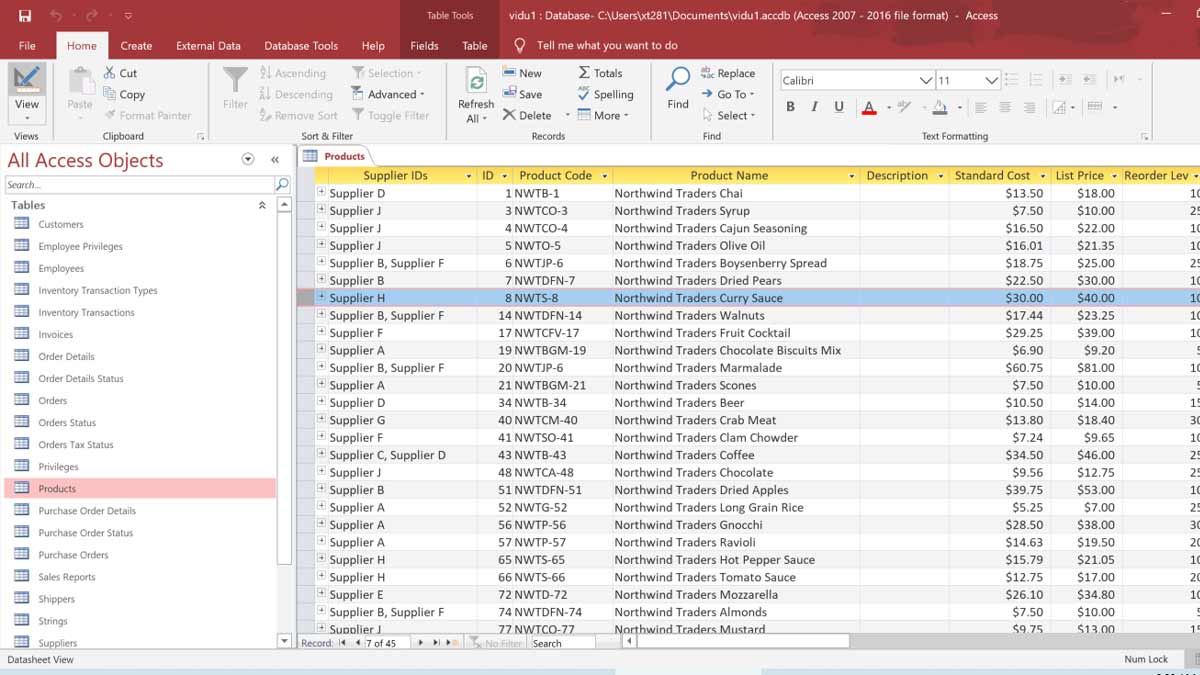
Task: Click the Cut scissors icon
Action: point(110,73)
